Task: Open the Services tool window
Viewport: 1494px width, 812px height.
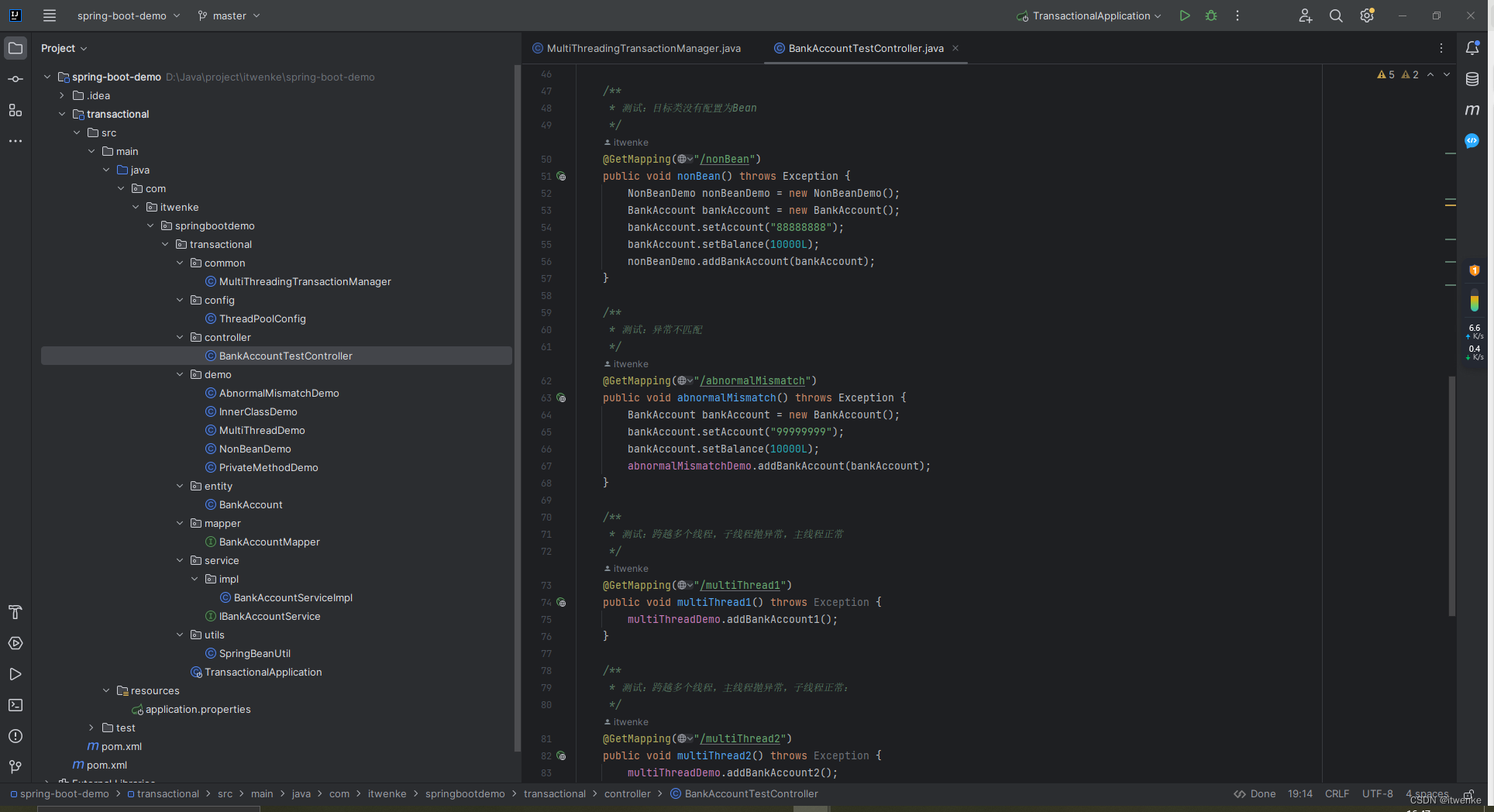Action: point(15,643)
